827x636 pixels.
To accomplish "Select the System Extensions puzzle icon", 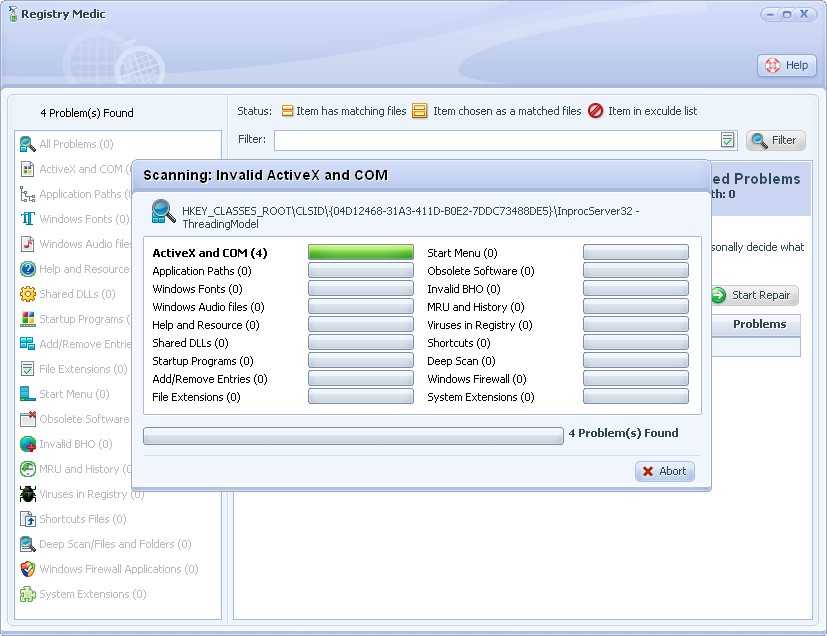I will point(27,594).
